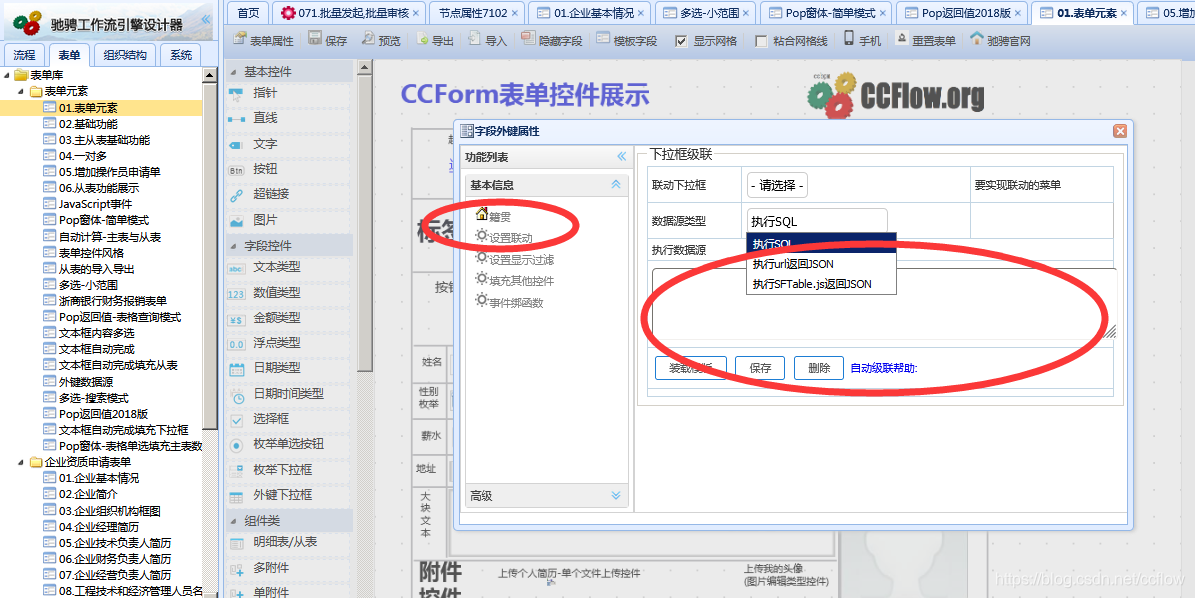
Task: Collapse the 表单元素 folder
Action: [20, 91]
